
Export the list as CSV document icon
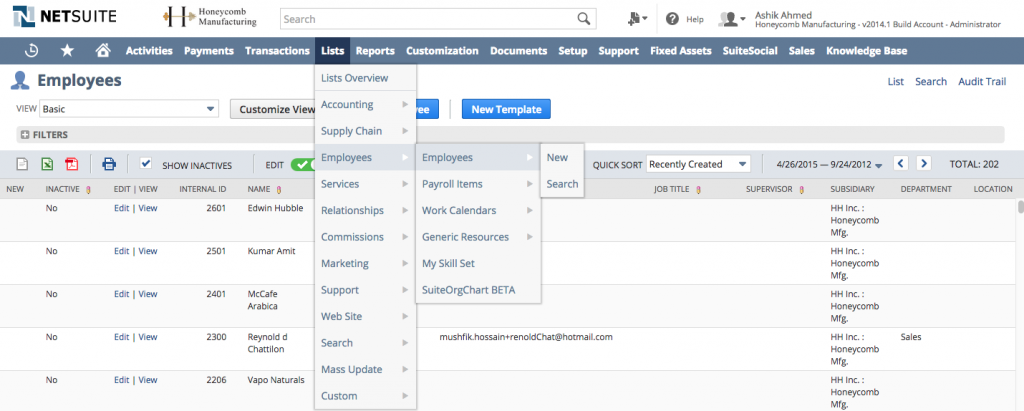22,164
